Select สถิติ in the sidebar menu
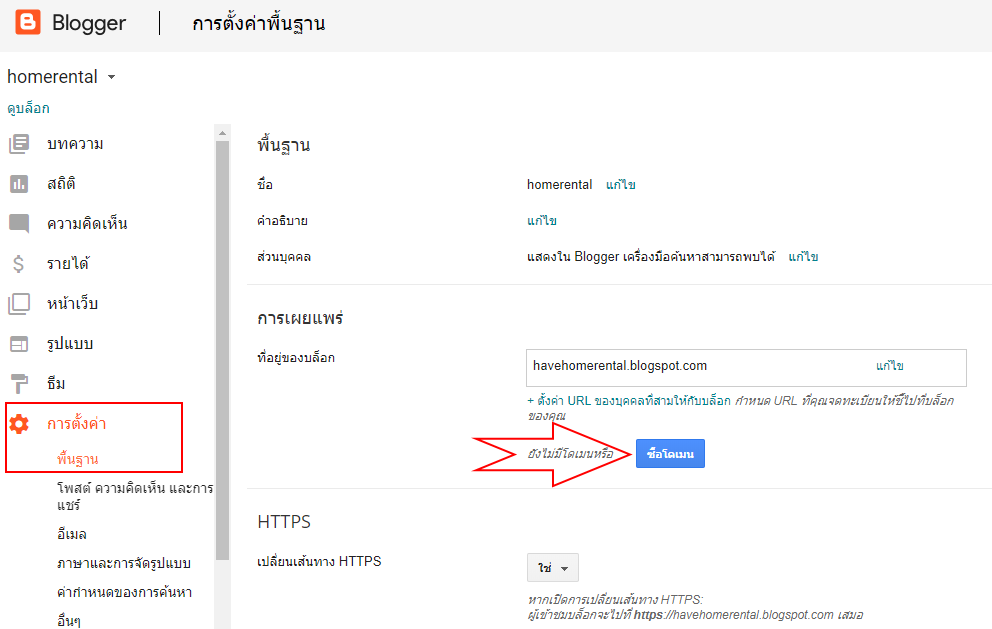This screenshot has height=629, width=992. (61, 184)
